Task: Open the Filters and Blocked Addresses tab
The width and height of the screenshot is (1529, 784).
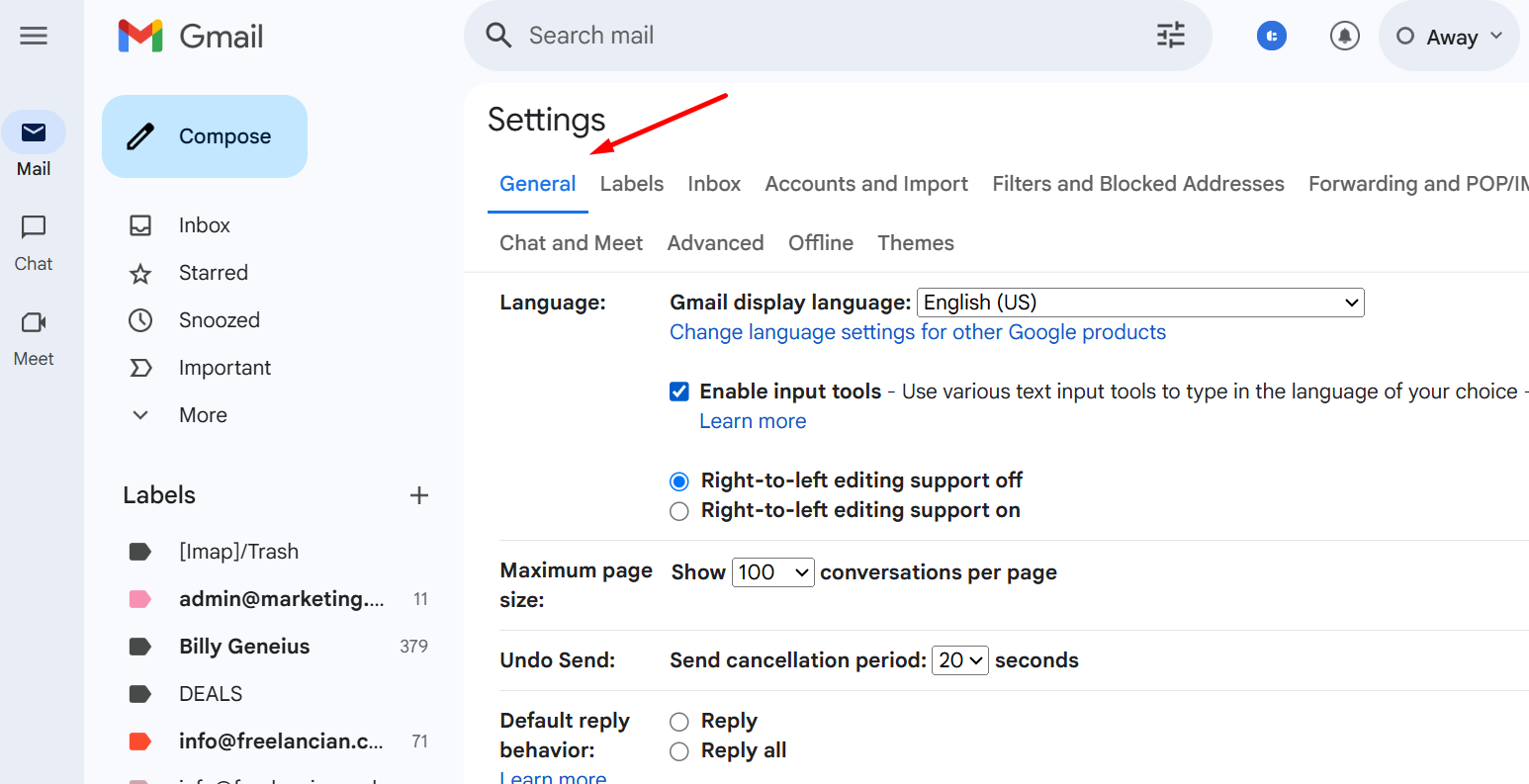Action: pos(1137,184)
